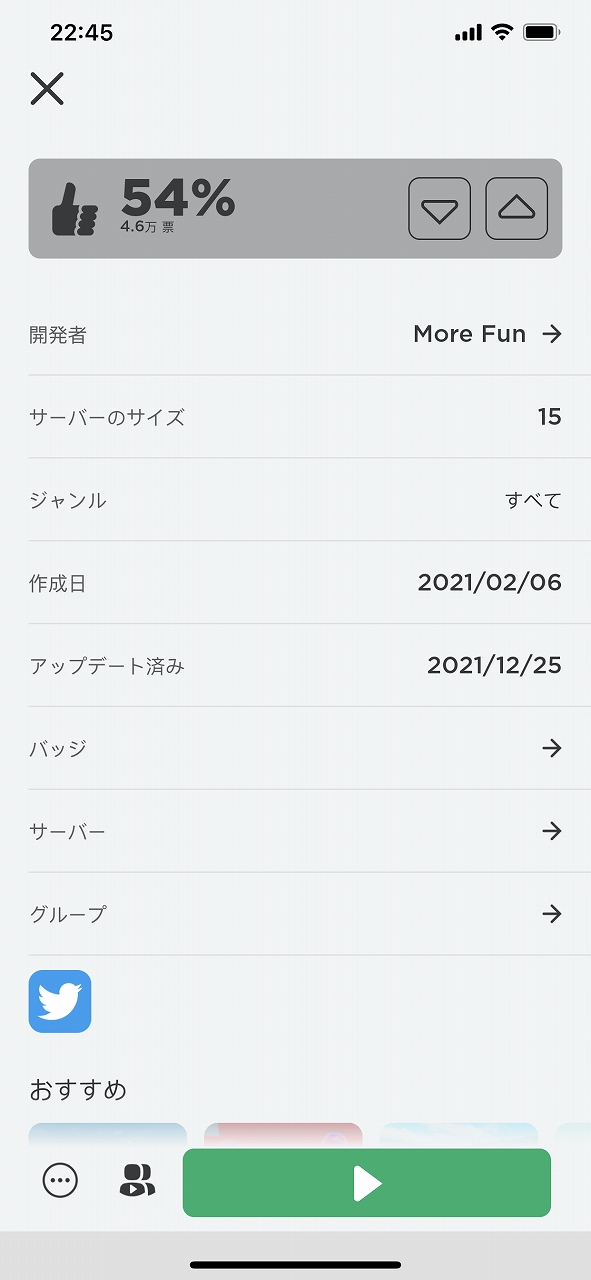Tap the arrow on the グループ row
The width and height of the screenshot is (591, 1280).
(x=552, y=914)
